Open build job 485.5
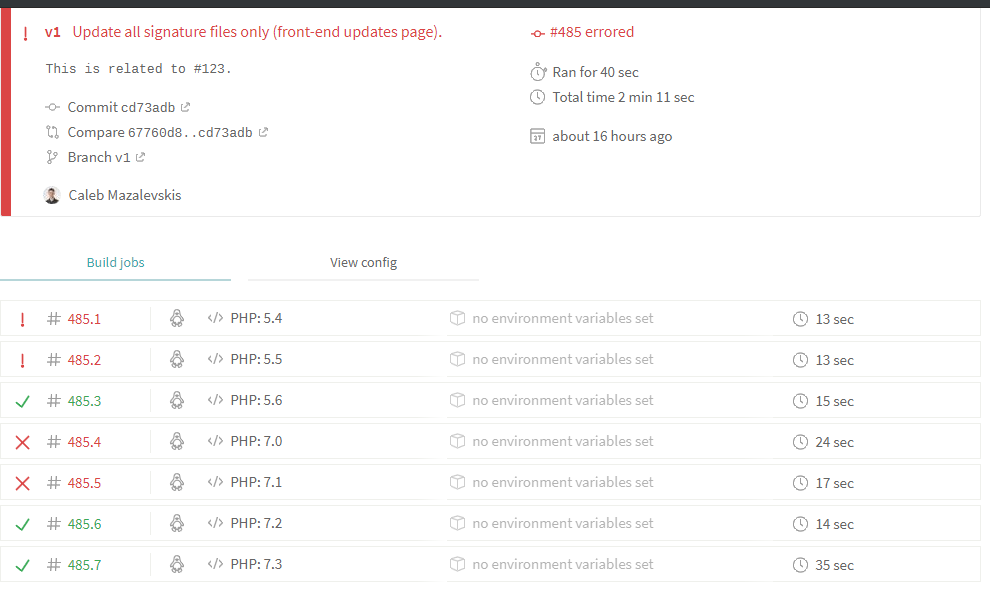 coord(84,483)
